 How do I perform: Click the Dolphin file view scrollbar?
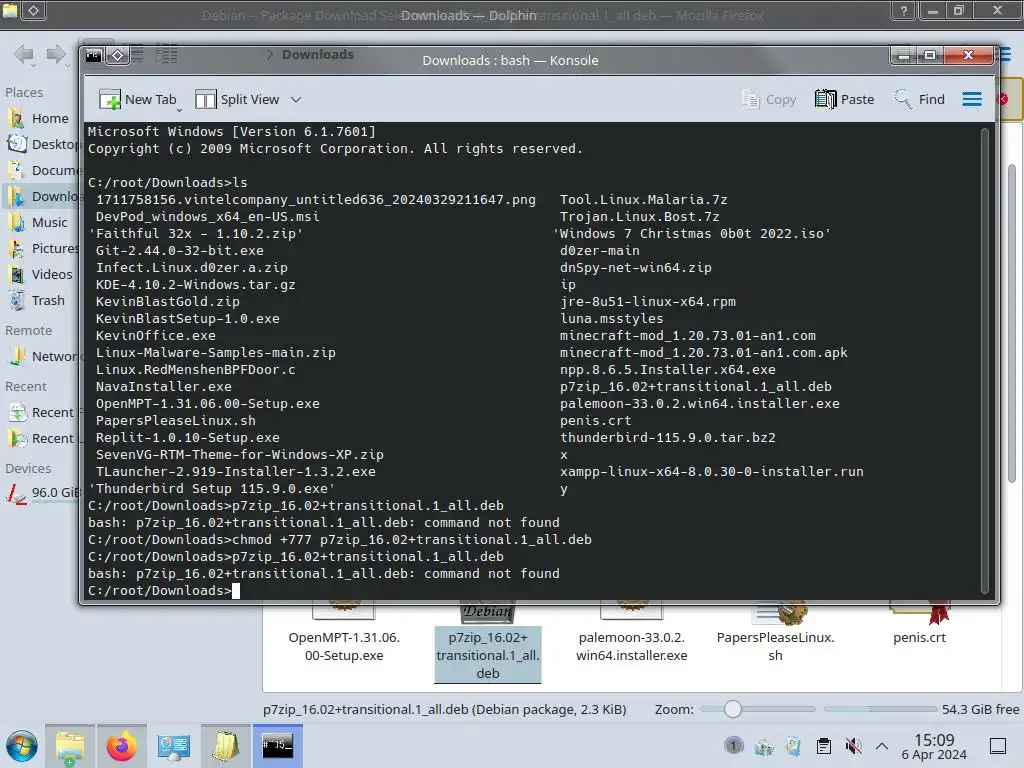tap(1012, 323)
